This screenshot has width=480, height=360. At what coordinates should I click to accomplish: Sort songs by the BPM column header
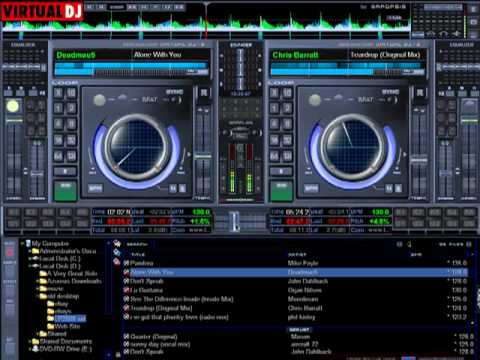coord(416,255)
